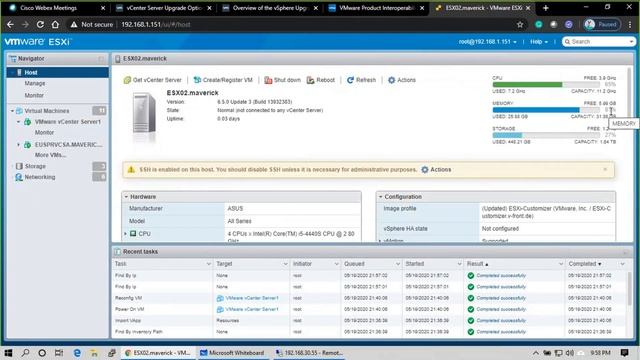Image resolution: width=640 pixels, height=360 pixels.
Task: Click the CPU usage bar
Action: pos(546,84)
